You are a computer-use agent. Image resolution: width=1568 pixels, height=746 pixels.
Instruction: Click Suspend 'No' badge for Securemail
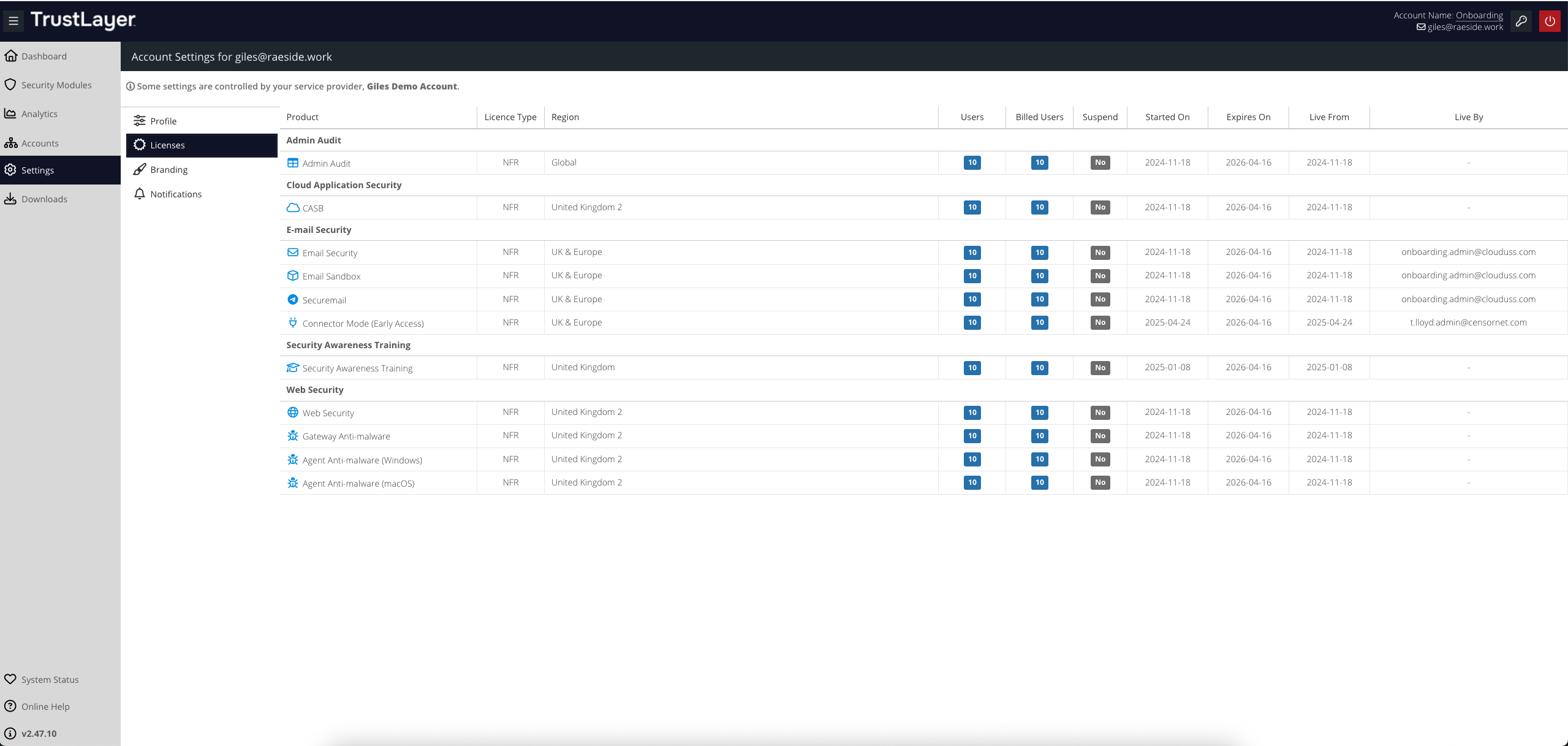pos(1100,299)
